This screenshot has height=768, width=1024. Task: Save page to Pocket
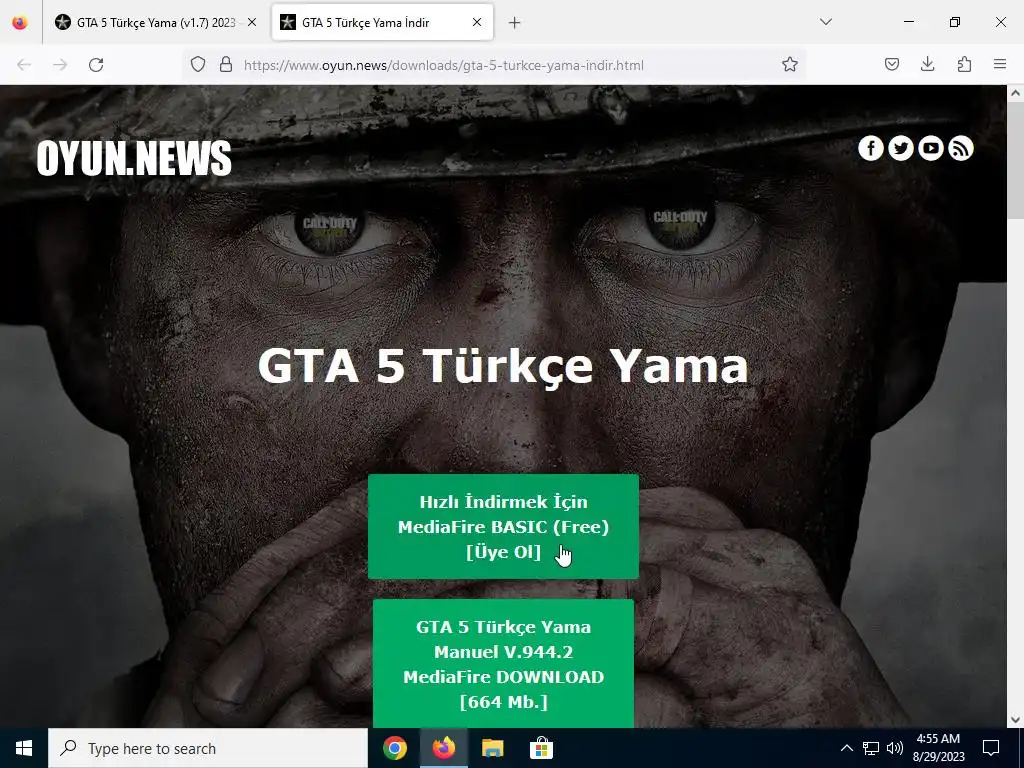[891, 65]
